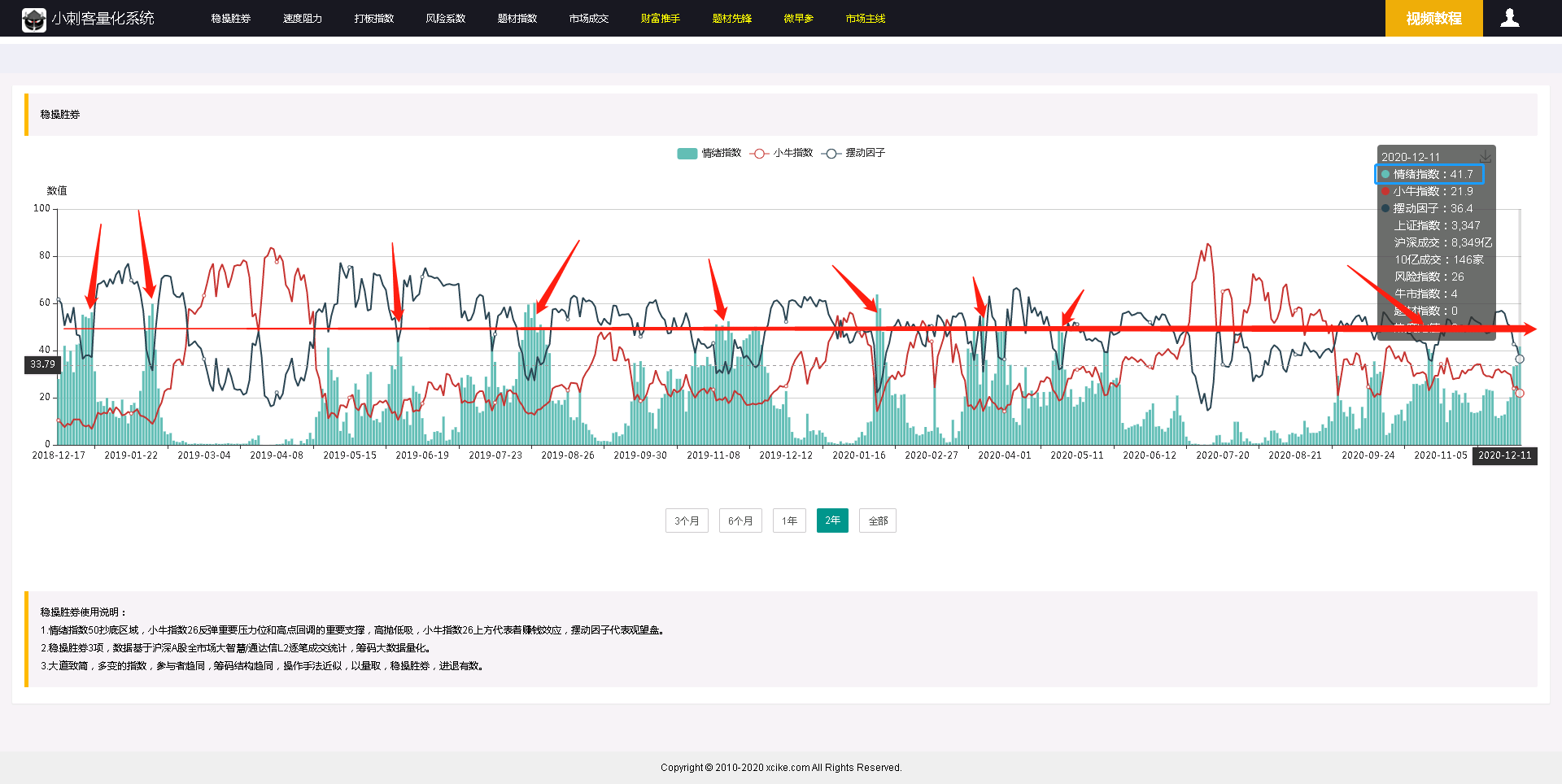Go to 题材先锋 page
Screen dimensions: 1562x784
[x=732, y=19]
